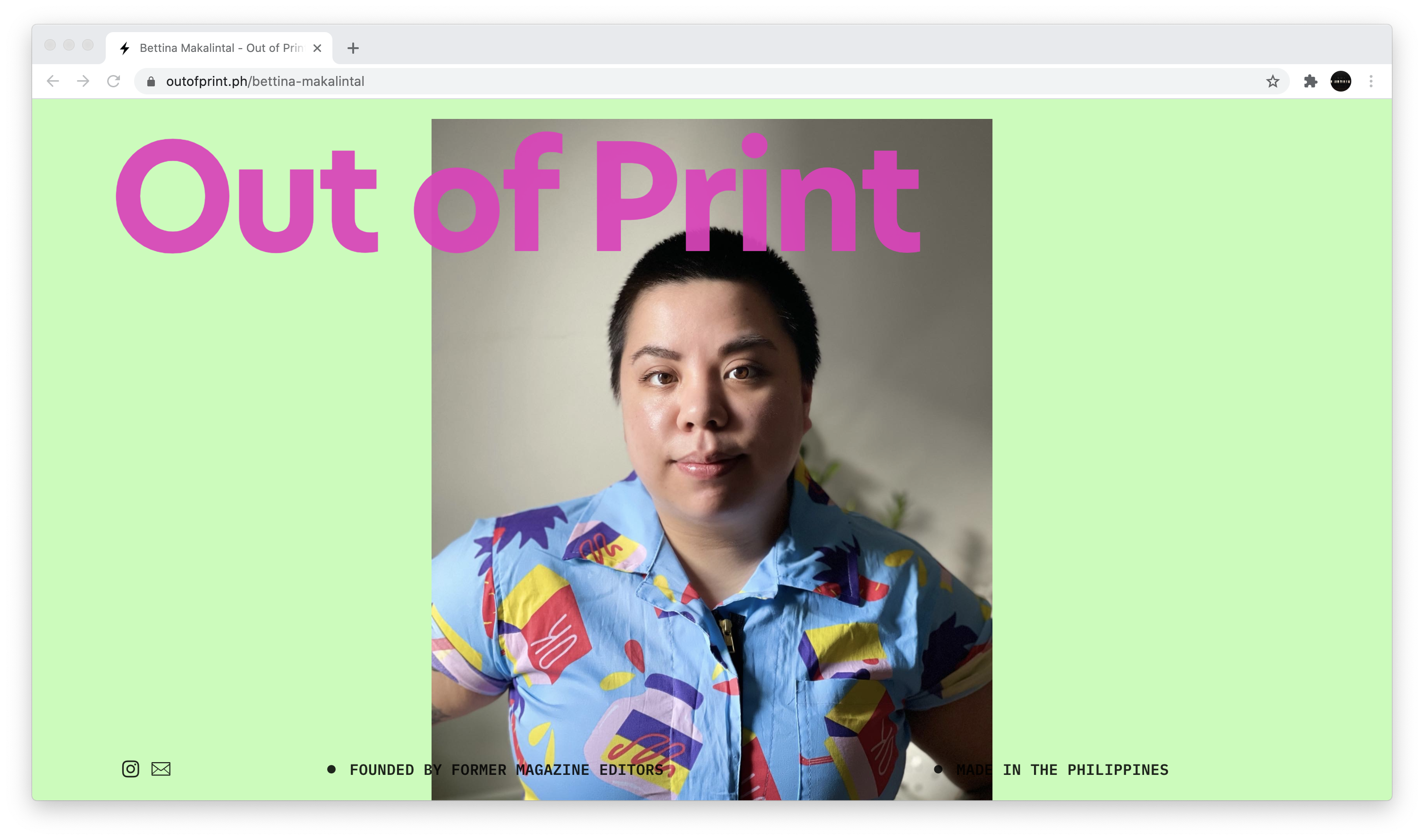Click the 'Made in the Philippines' text

(x=1062, y=770)
